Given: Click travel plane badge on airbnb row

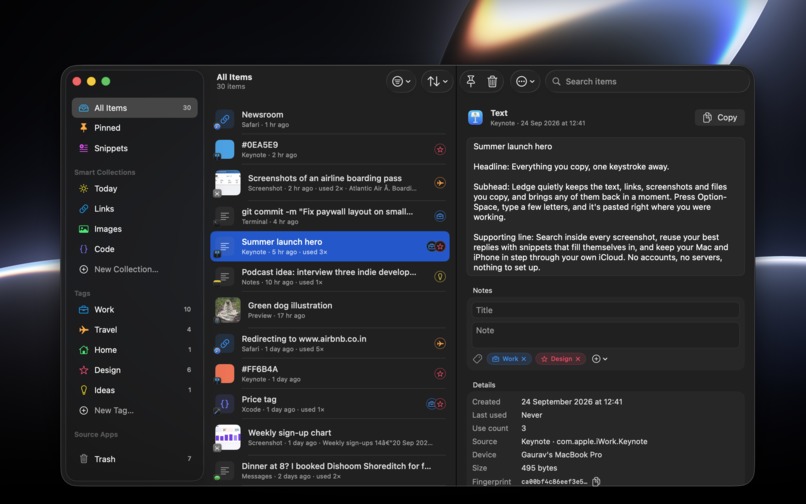Looking at the screenshot, I should coord(440,343).
